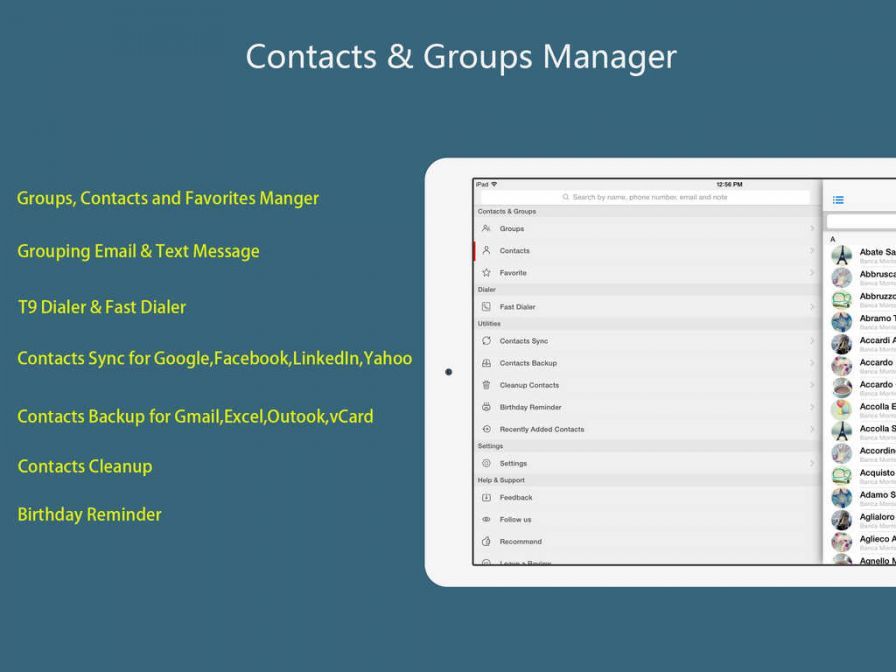The image size is (896, 672).
Task: Click the search by name field
Action: (x=645, y=197)
